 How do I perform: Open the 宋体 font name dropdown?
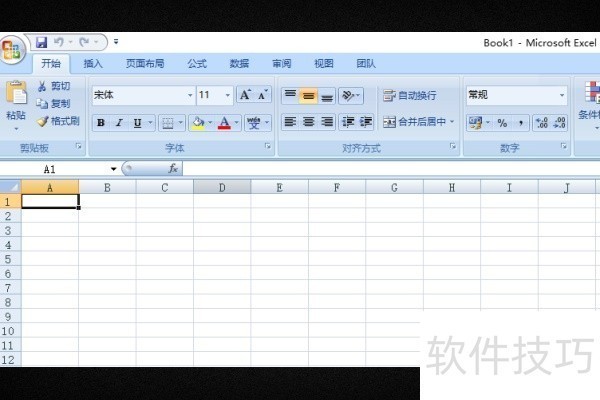[x=190, y=95]
